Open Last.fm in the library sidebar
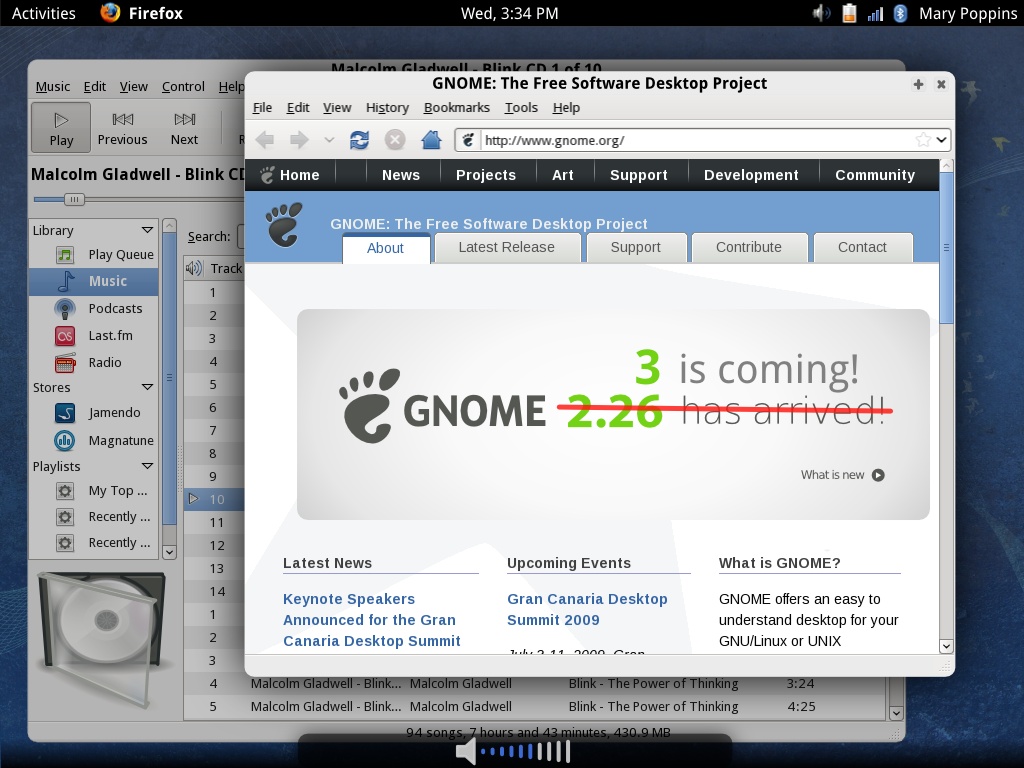This screenshot has width=1024, height=768. pyautogui.click(x=94, y=336)
